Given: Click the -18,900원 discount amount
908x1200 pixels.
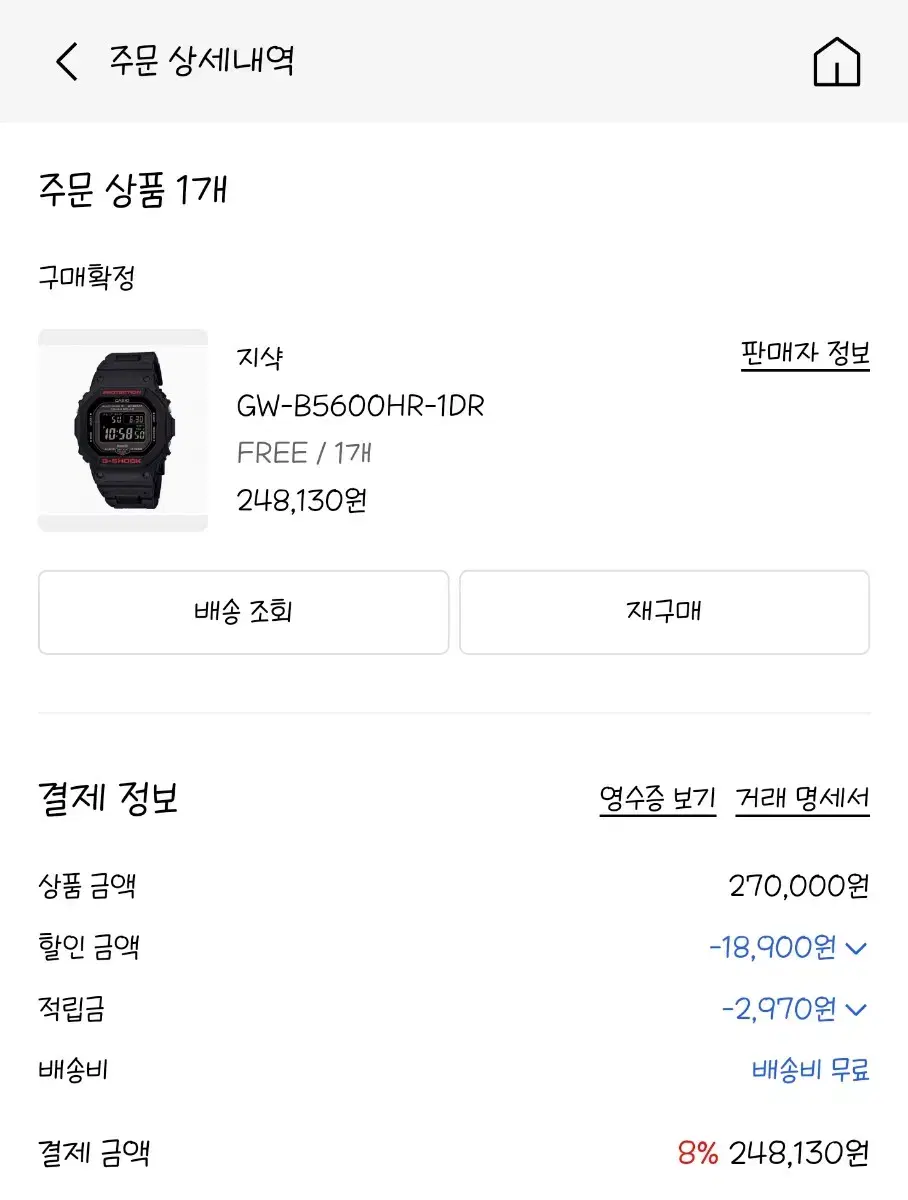Looking at the screenshot, I should (x=771, y=948).
